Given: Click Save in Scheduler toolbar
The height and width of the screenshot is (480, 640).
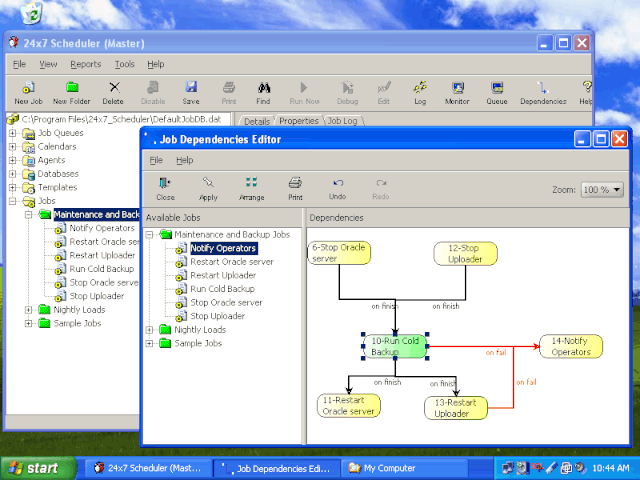Looking at the screenshot, I should (x=191, y=93).
